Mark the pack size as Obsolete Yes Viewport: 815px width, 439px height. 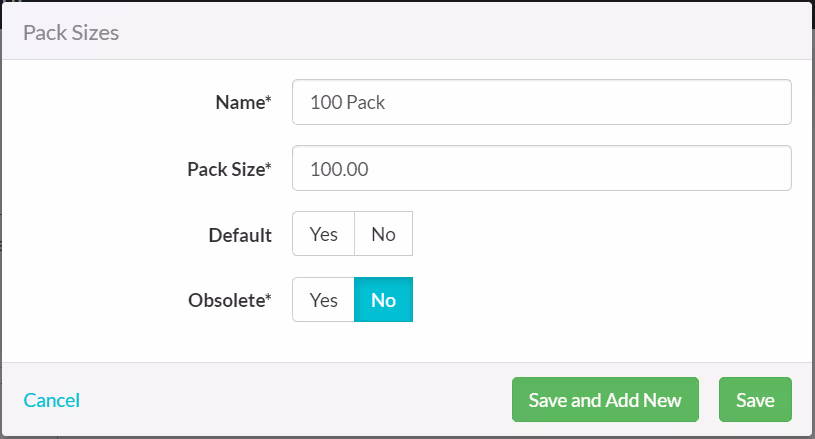click(323, 299)
